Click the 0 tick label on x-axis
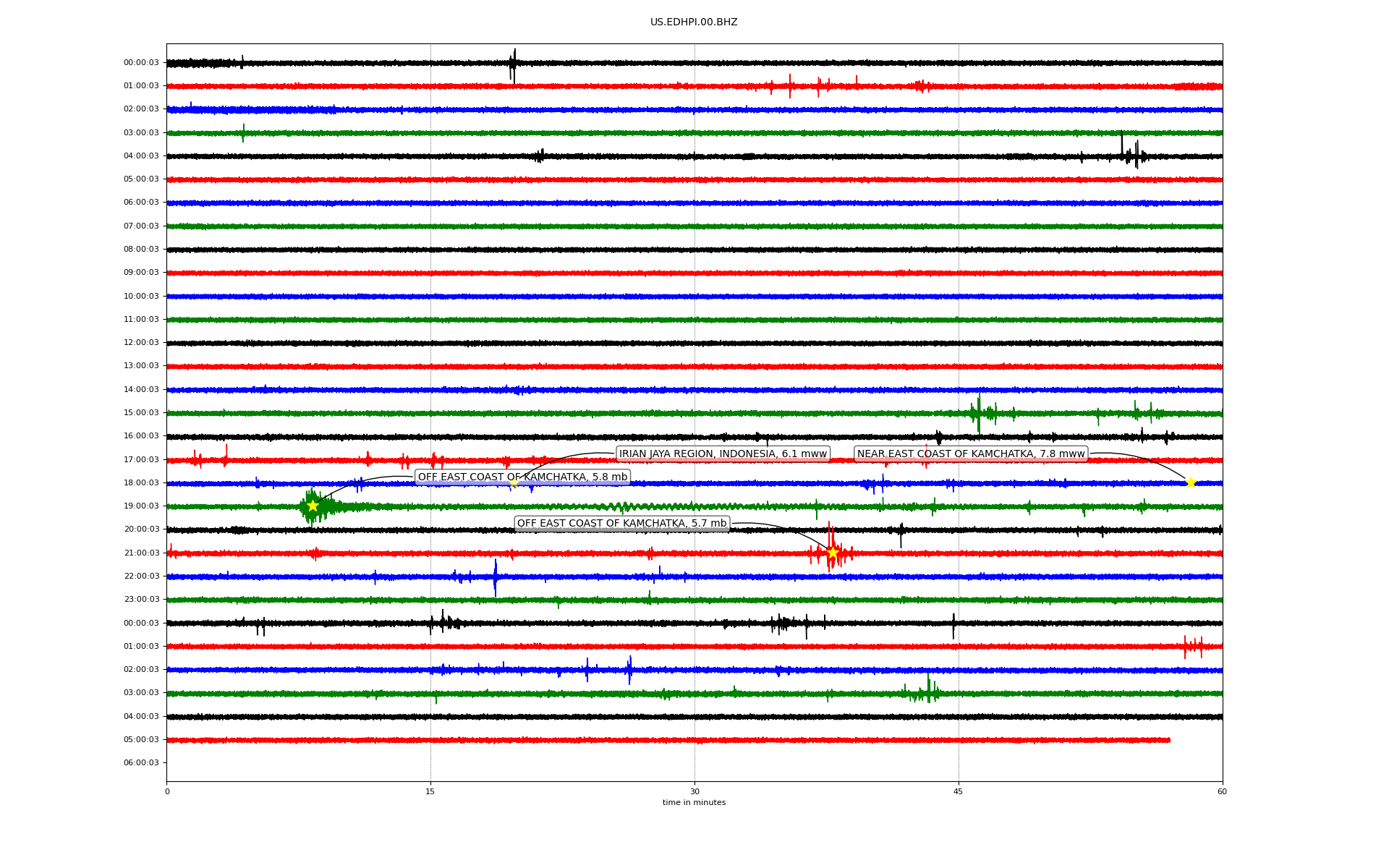 (x=167, y=791)
